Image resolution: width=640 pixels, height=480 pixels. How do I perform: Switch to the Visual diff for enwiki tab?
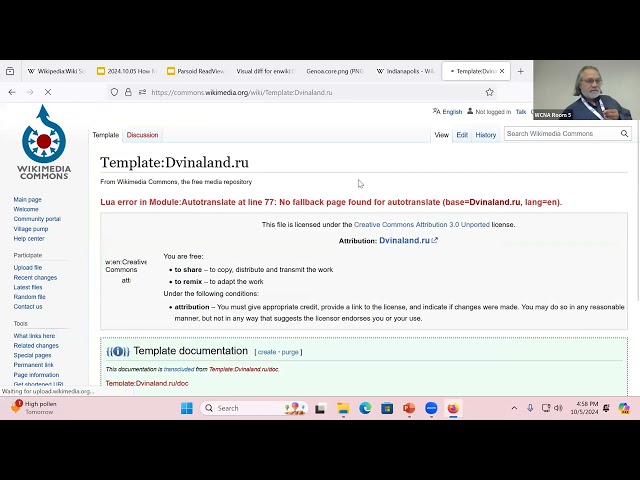[x=265, y=71]
